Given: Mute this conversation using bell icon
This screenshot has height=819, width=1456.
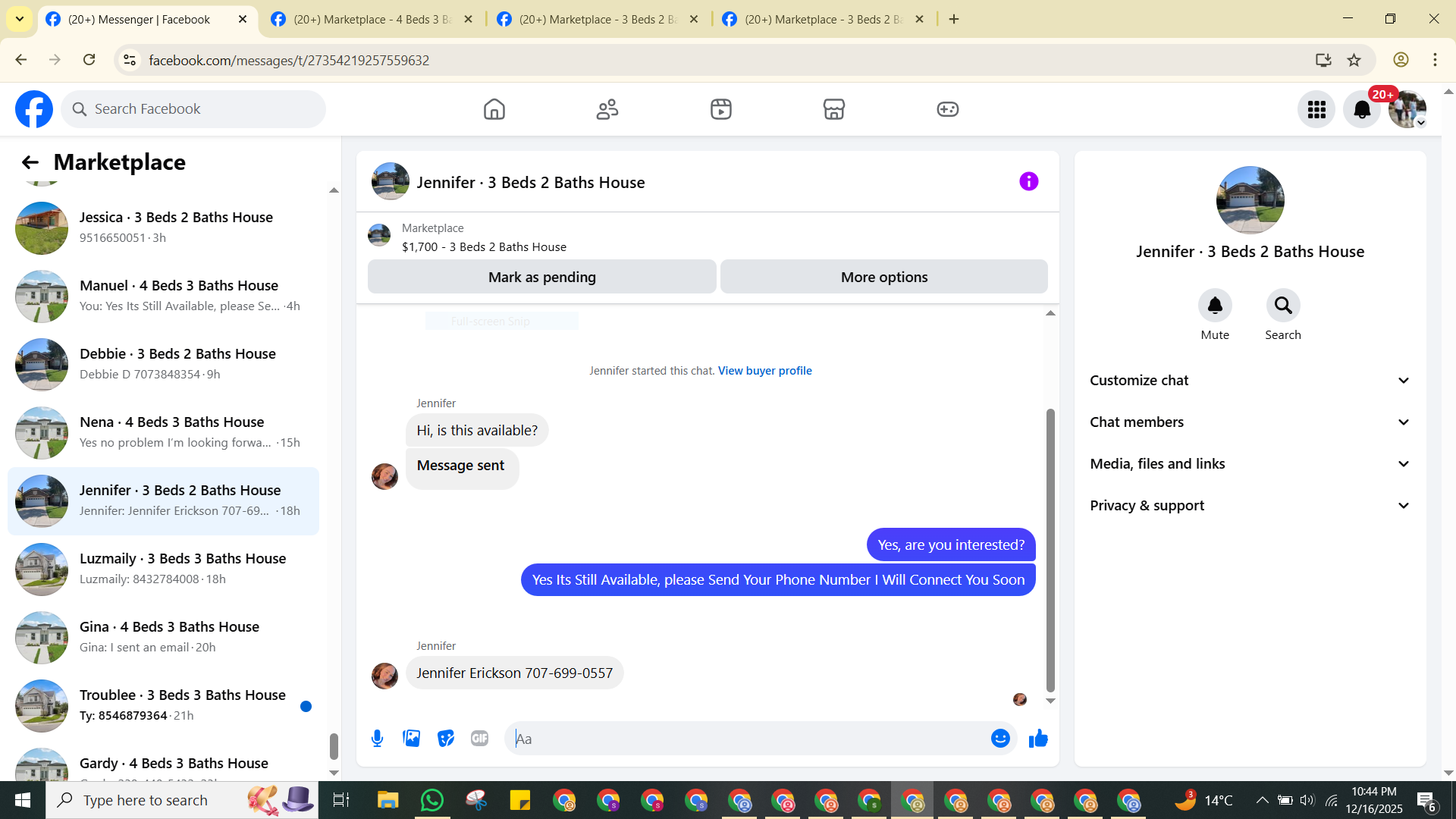Looking at the screenshot, I should coord(1215,306).
